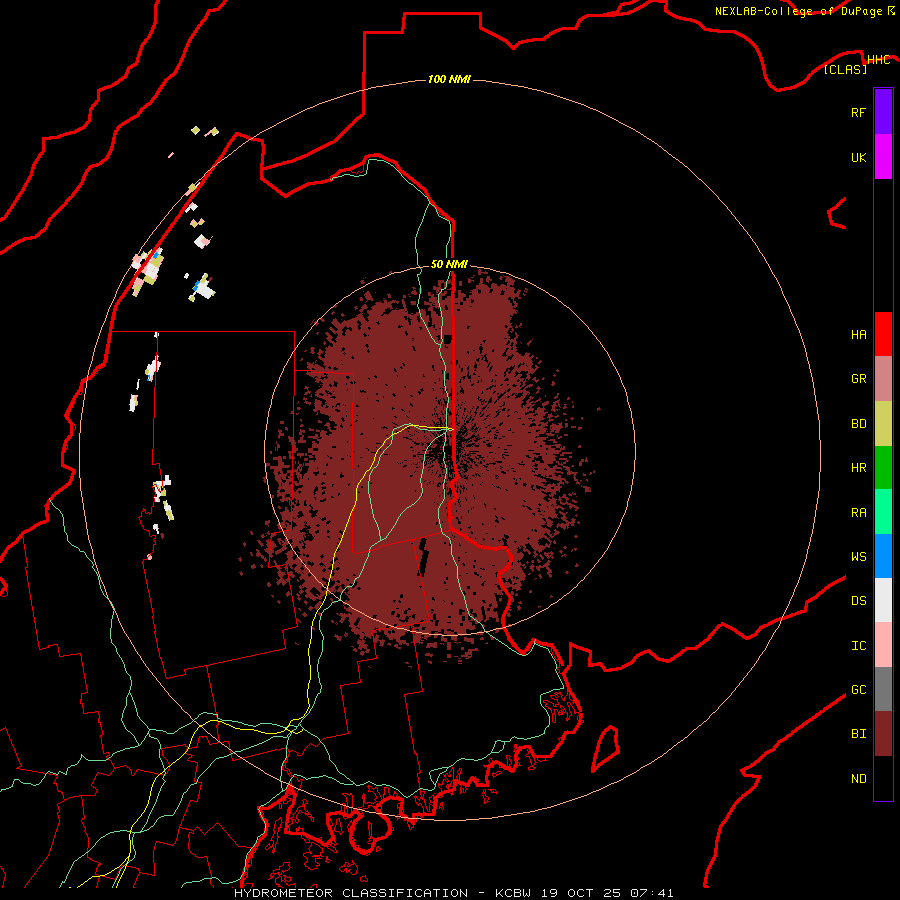Click the KCBW radar site identifier
Screen dimensions: 900x900
(x=514, y=893)
